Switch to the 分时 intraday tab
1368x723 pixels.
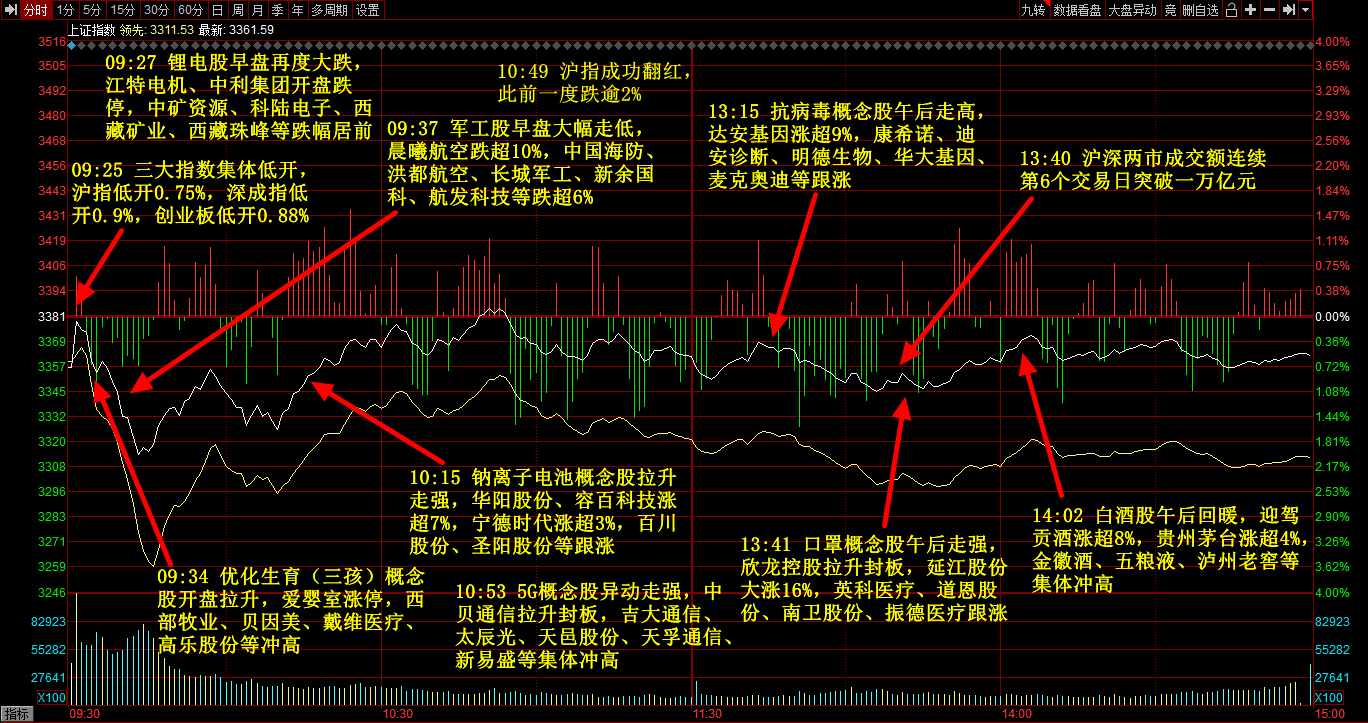pyautogui.click(x=35, y=10)
